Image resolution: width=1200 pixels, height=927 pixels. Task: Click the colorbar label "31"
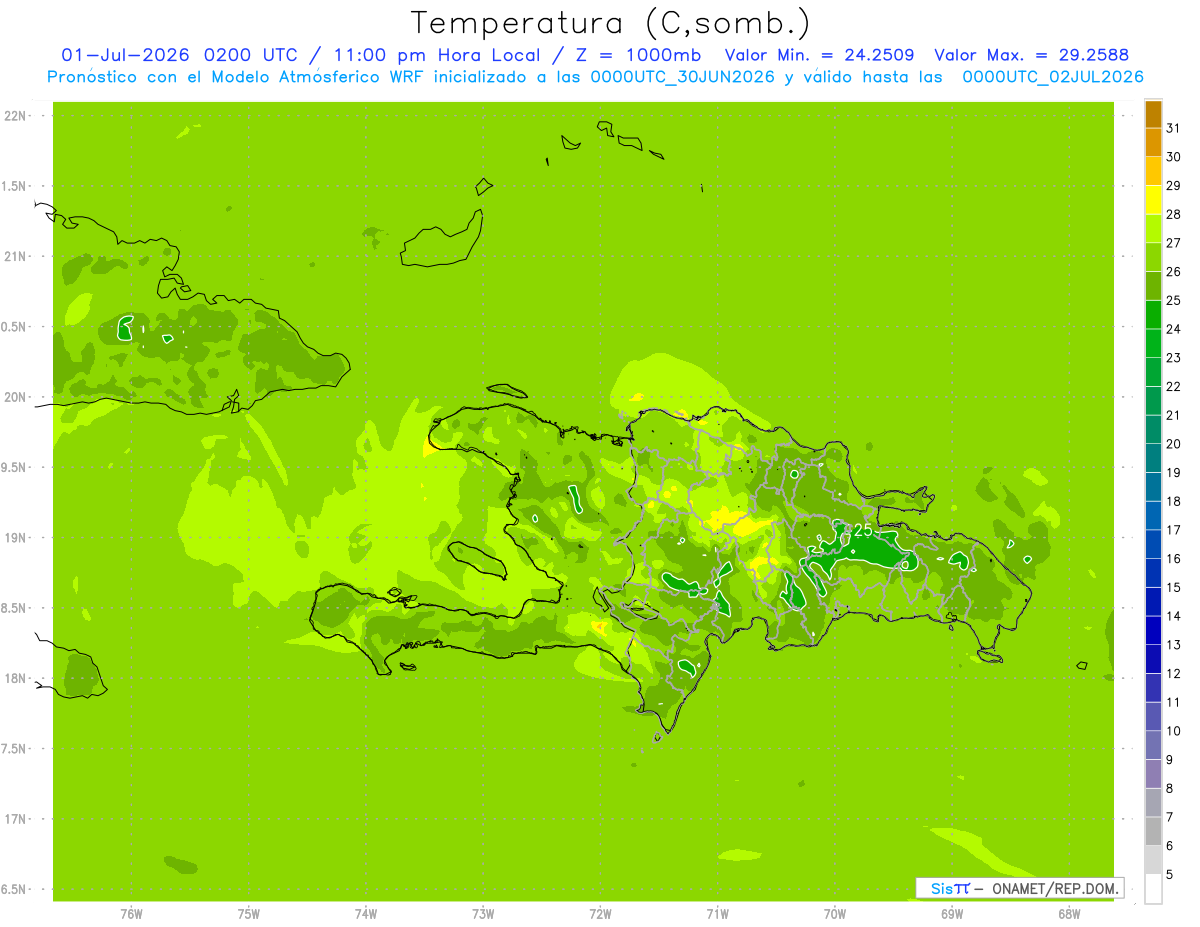(x=1173, y=128)
